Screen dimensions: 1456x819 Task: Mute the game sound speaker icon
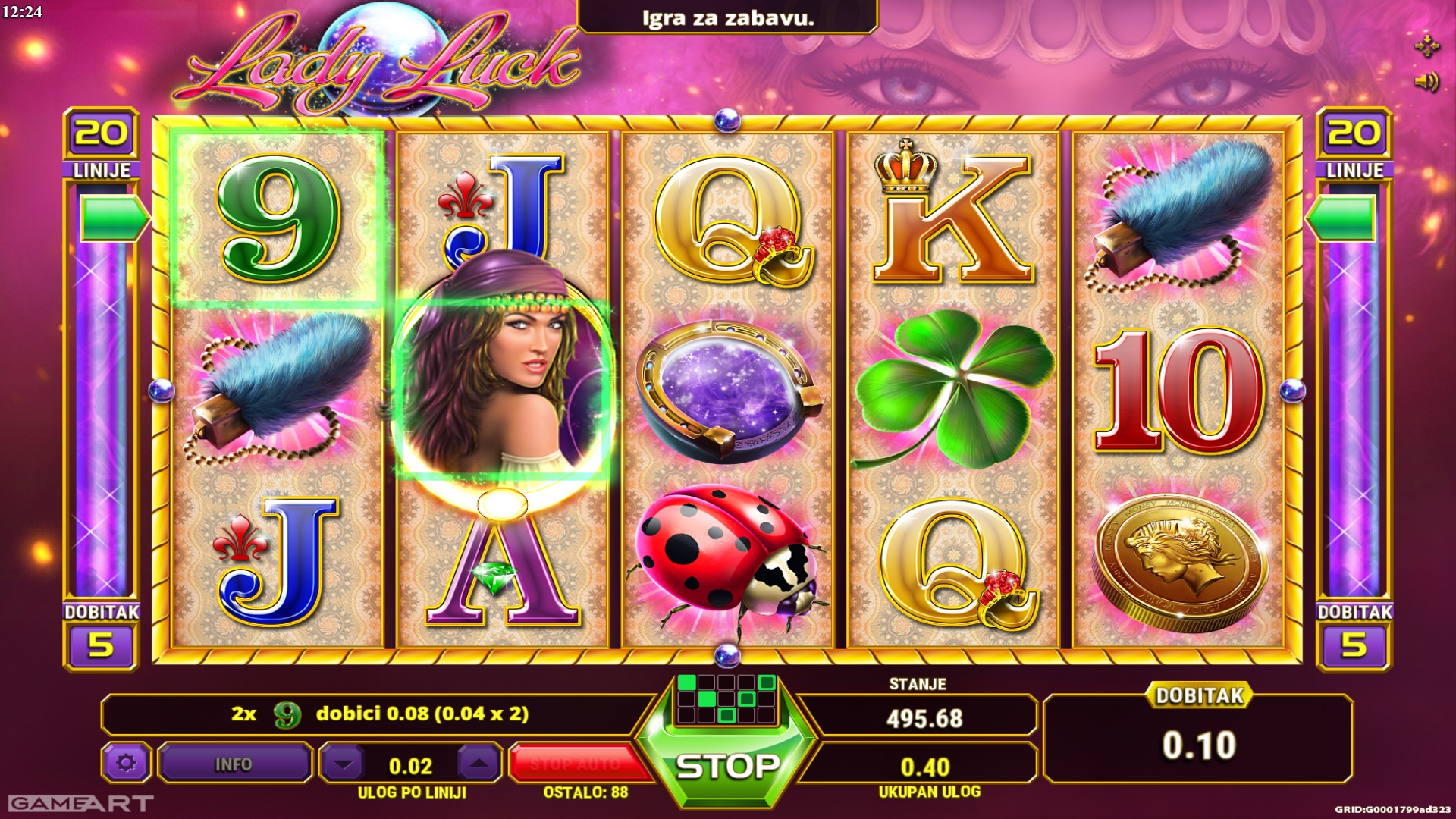pyautogui.click(x=1426, y=81)
